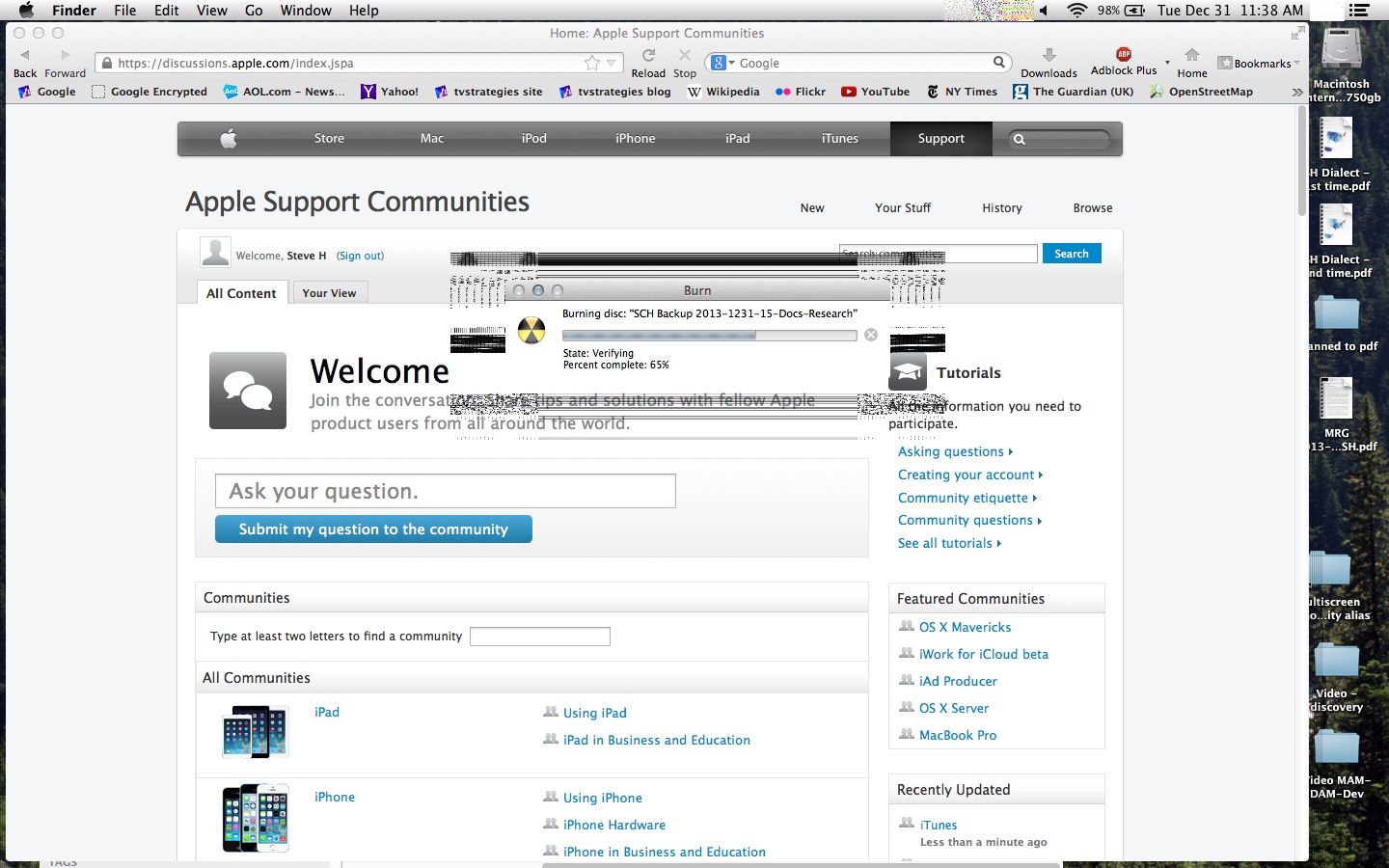Open the OS X Mavericks community

[965, 627]
